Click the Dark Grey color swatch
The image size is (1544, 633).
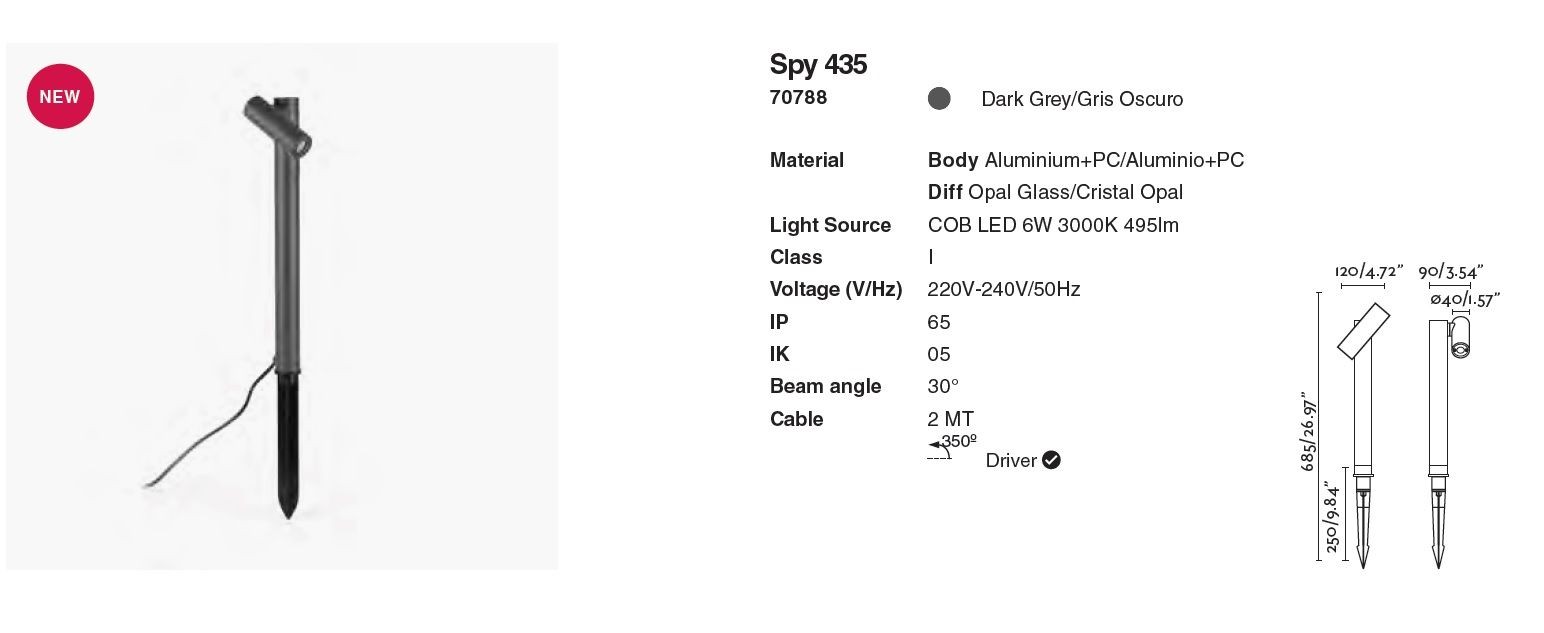(x=939, y=98)
